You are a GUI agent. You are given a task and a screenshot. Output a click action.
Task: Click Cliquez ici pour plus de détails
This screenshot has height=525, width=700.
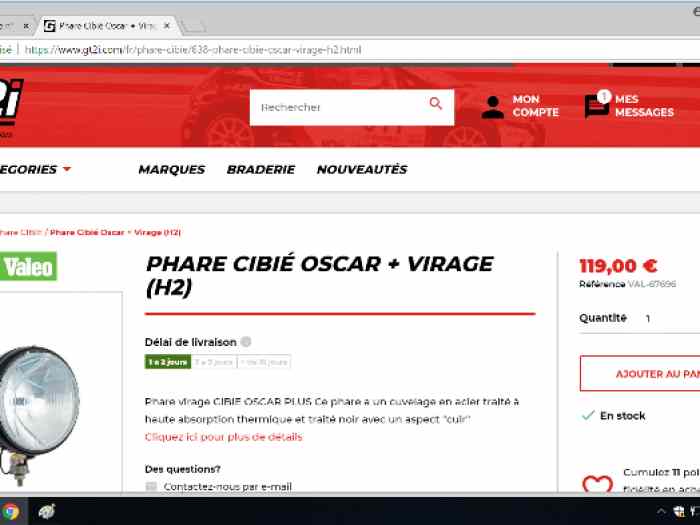(x=224, y=437)
